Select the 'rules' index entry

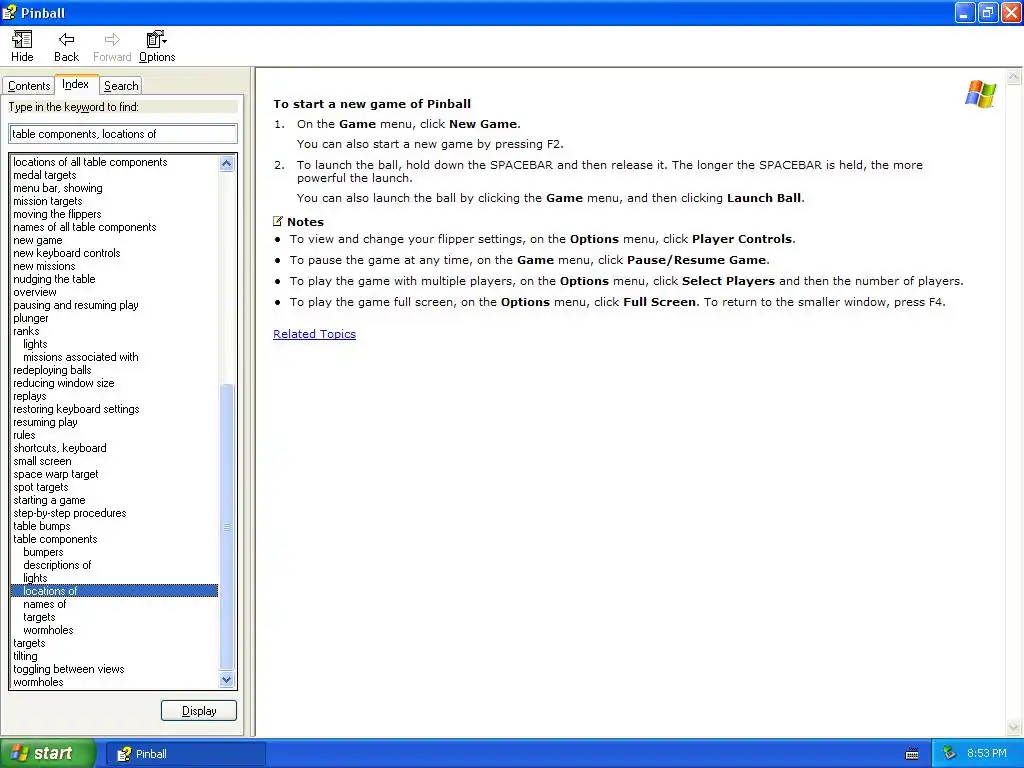pos(24,435)
